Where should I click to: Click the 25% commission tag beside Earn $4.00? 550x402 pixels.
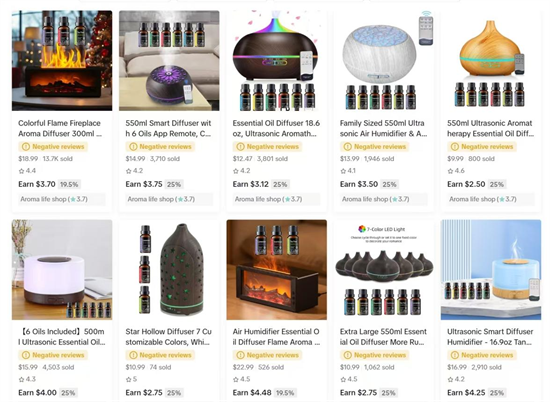pos(68,393)
